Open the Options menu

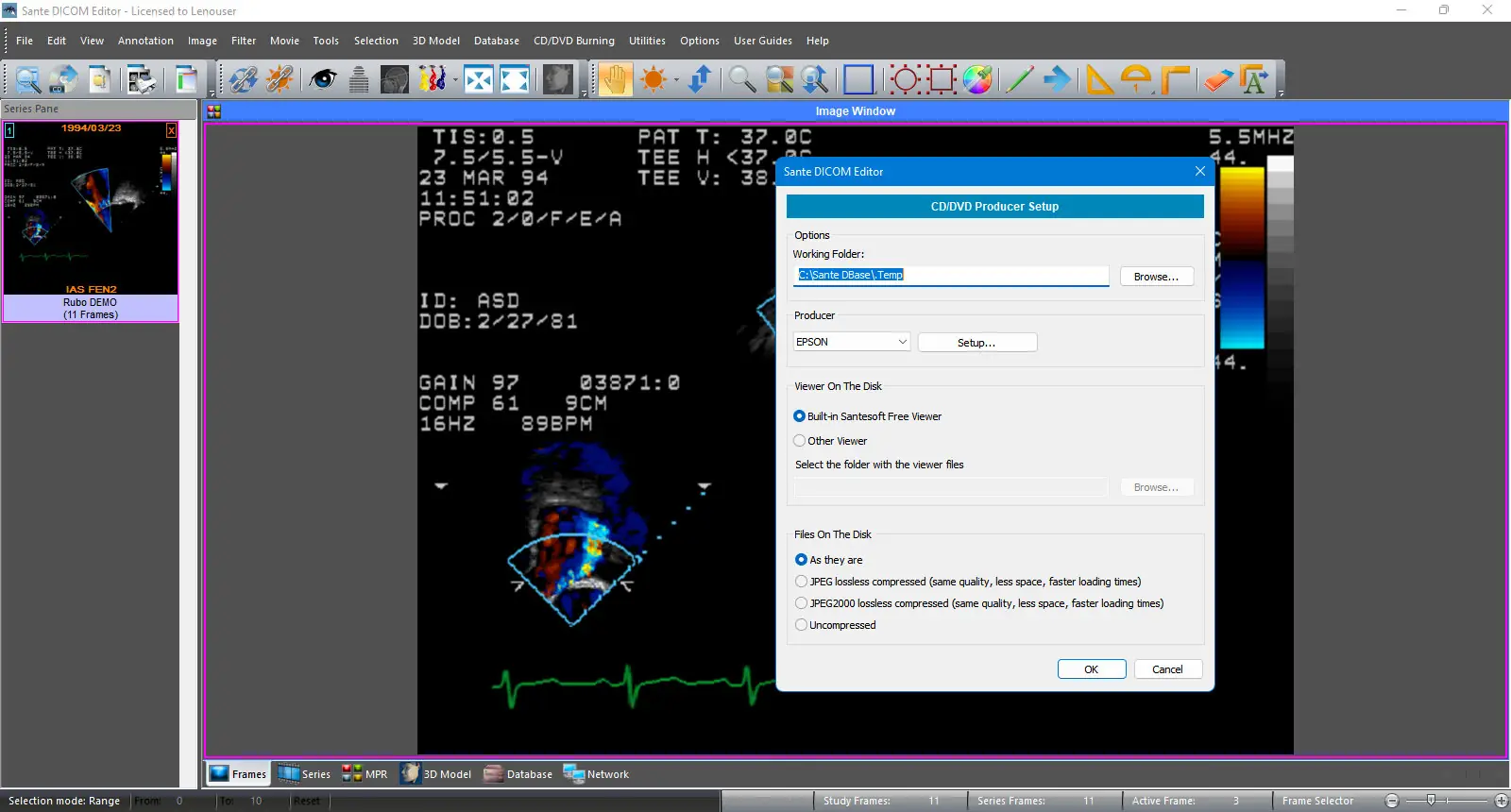(700, 41)
